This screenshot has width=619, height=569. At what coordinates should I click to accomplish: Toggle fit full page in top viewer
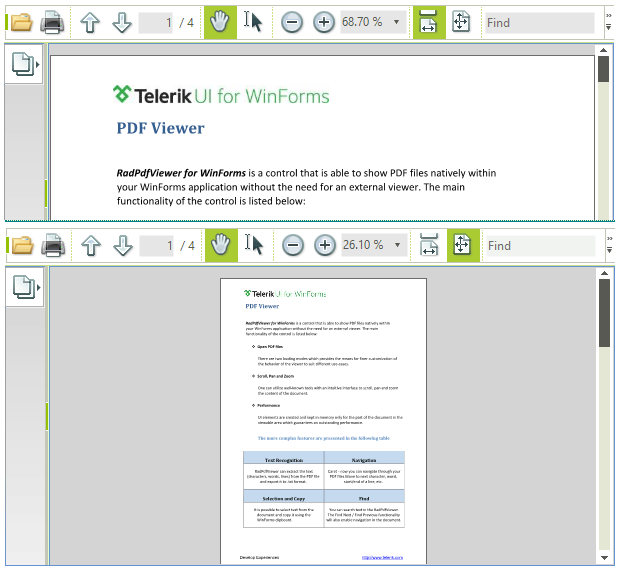(461, 22)
